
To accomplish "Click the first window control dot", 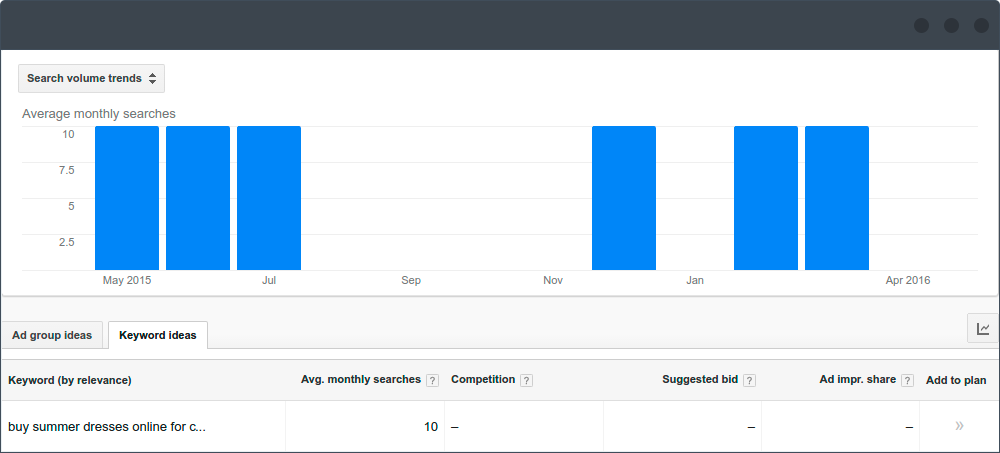I will [921, 26].
